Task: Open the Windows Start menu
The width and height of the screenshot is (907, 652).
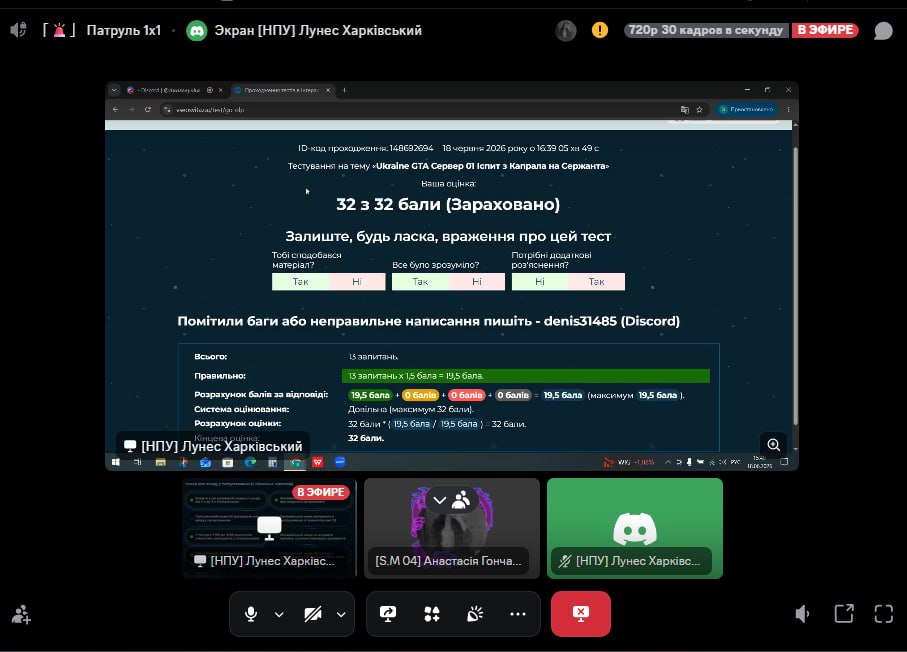Action: tap(116, 462)
